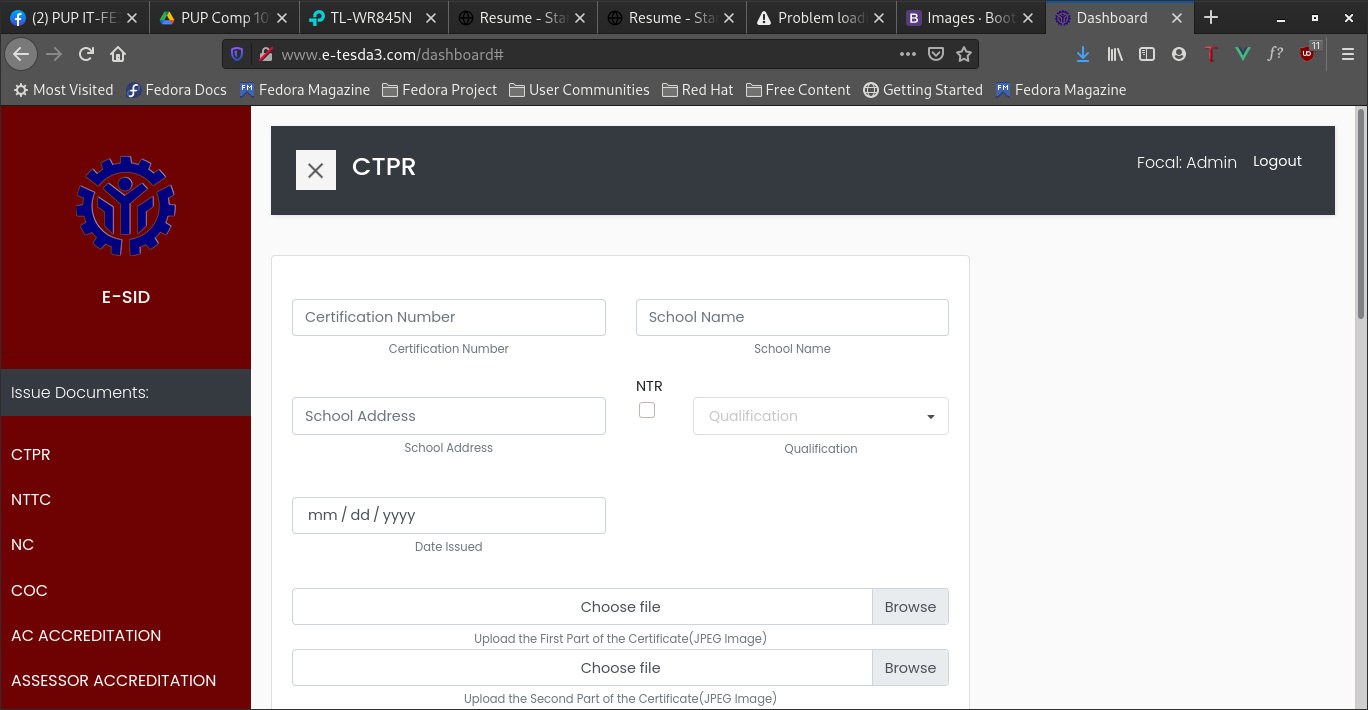Screen dimensions: 1368x710
Task: Select NTTC in the sidebar menu
Action: pos(31,499)
